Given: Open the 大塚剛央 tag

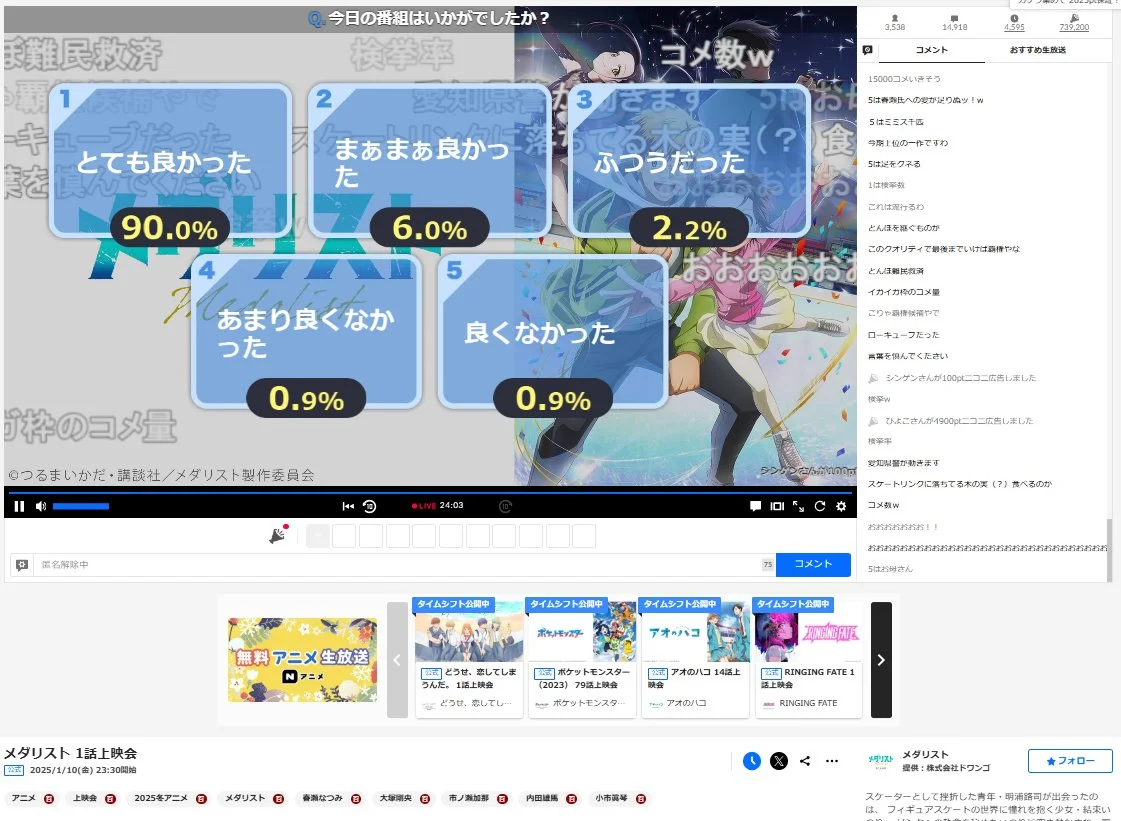Looking at the screenshot, I should pos(395,798).
